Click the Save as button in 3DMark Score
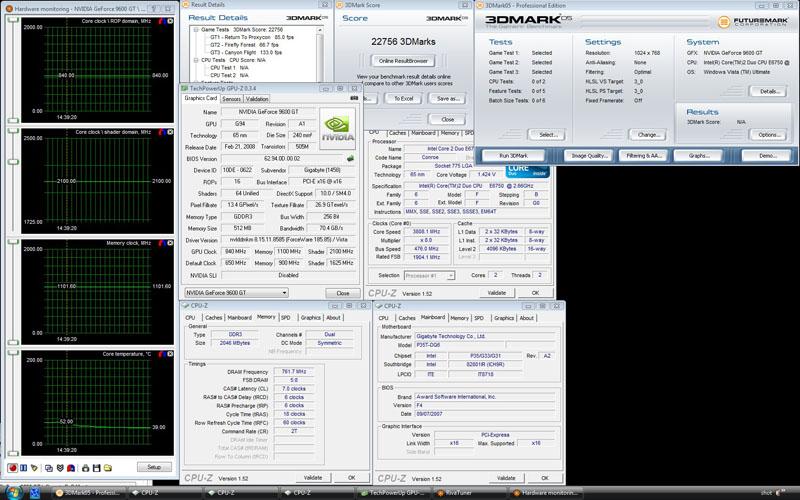The height and width of the screenshot is (500, 800). [x=447, y=98]
